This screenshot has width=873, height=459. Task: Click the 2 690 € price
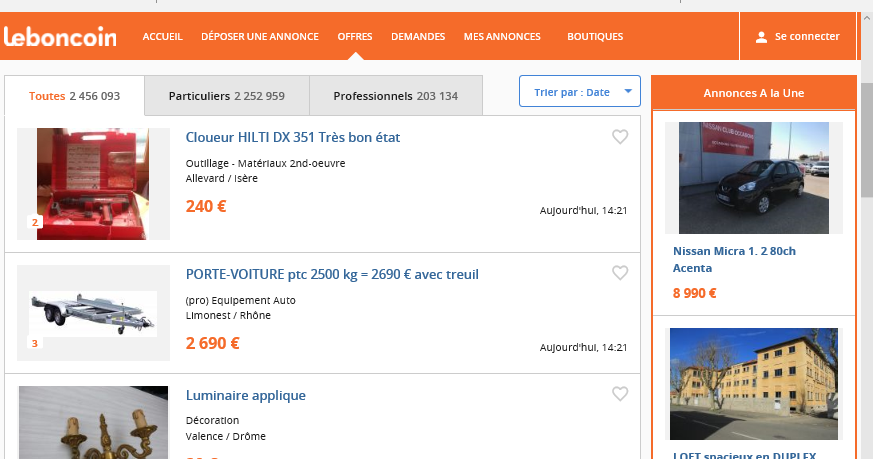(x=213, y=343)
